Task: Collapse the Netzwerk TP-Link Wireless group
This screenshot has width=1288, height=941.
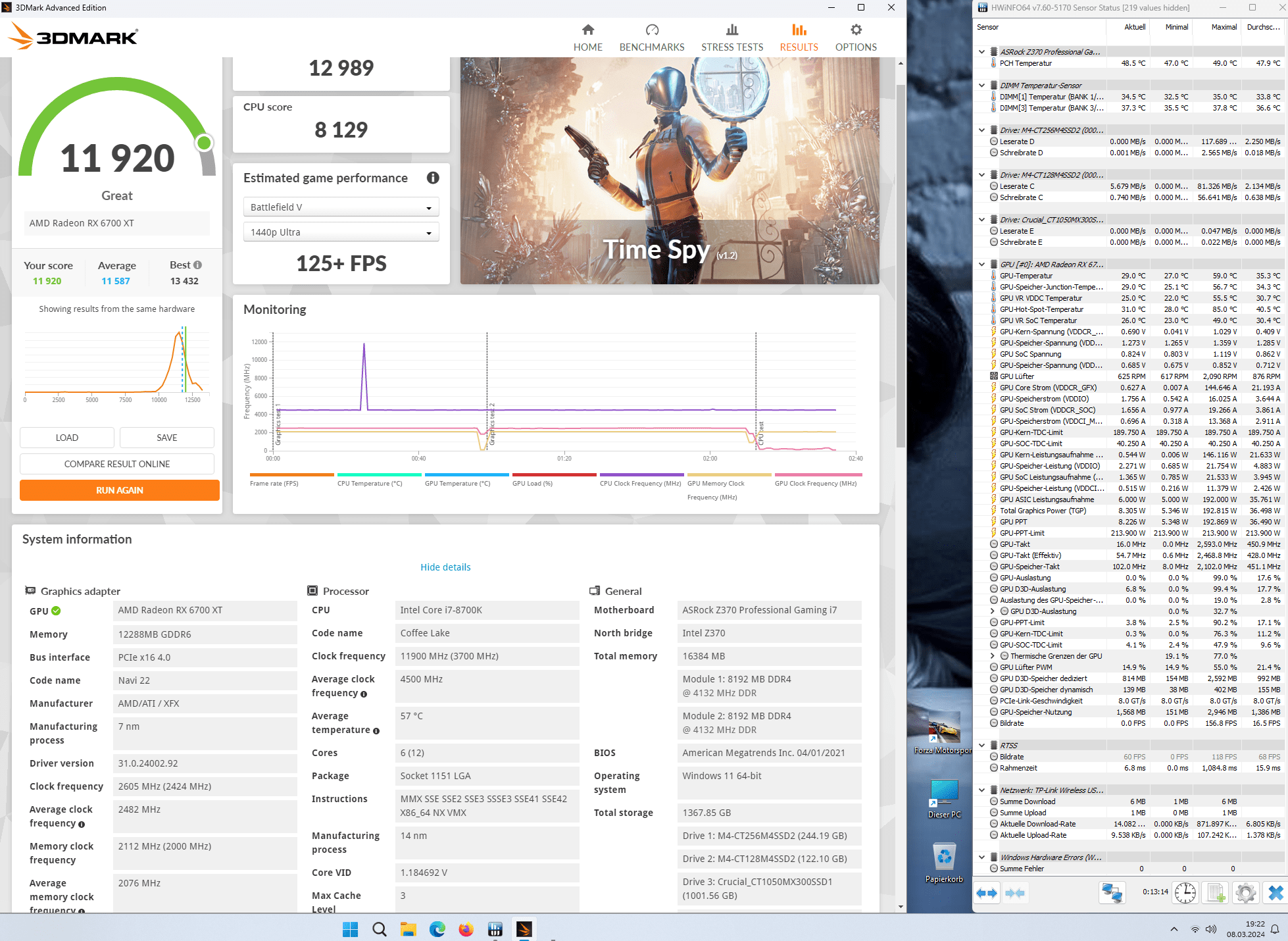Action: 982,790
